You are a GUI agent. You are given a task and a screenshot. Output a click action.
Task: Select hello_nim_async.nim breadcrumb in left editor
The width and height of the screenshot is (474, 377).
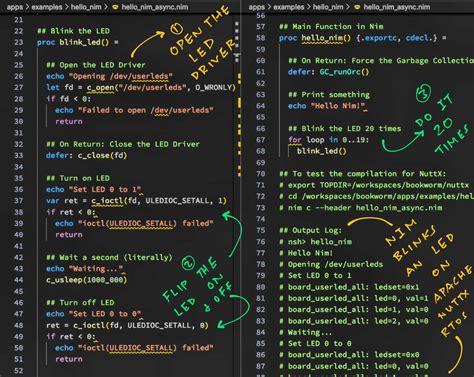click(x=155, y=7)
